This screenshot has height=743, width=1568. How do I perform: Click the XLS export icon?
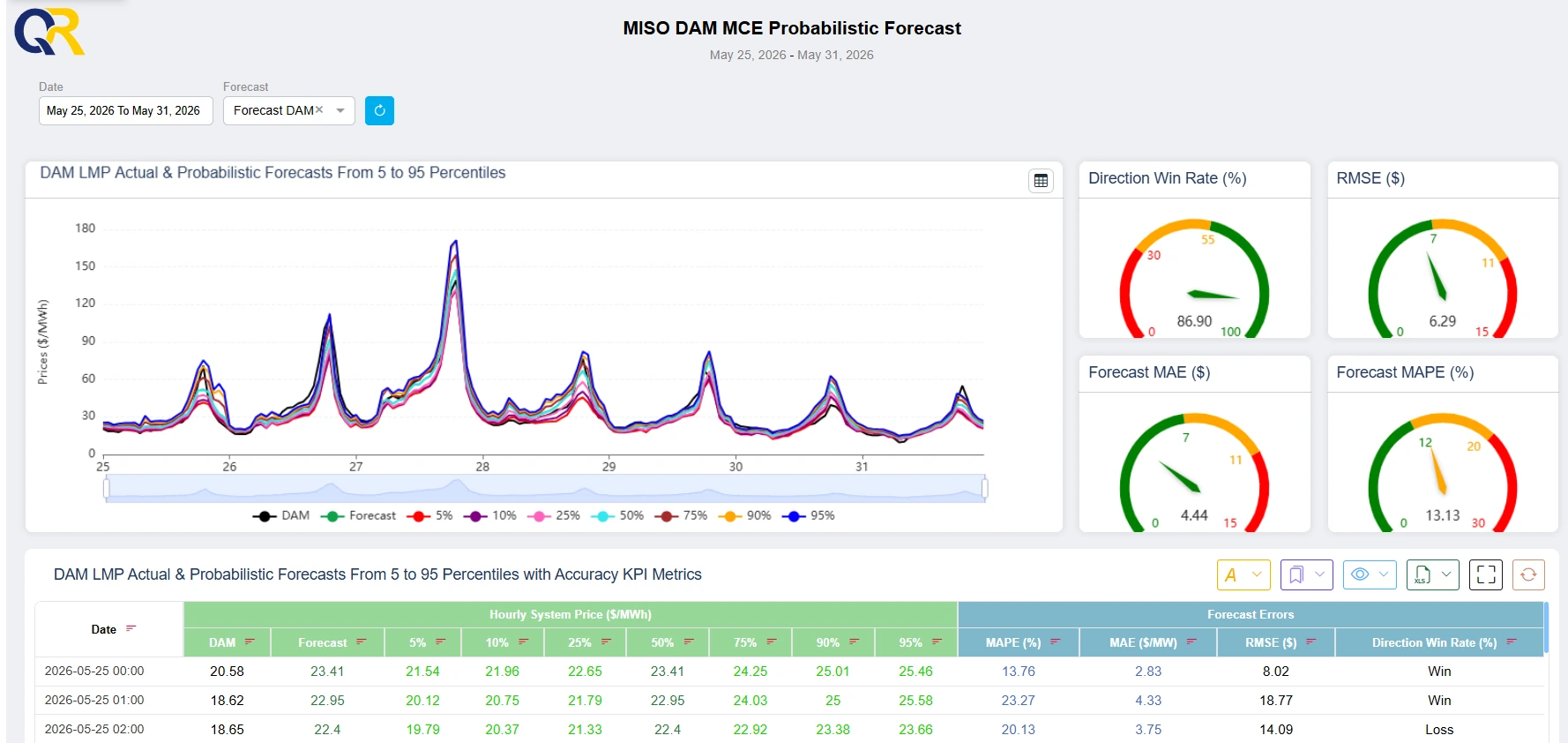pyautogui.click(x=1422, y=574)
